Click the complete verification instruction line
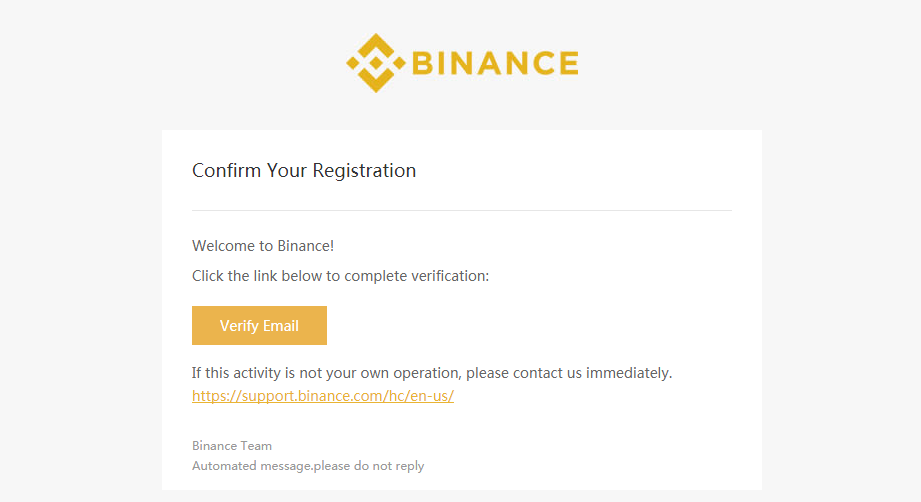921x502 pixels. 340,275
